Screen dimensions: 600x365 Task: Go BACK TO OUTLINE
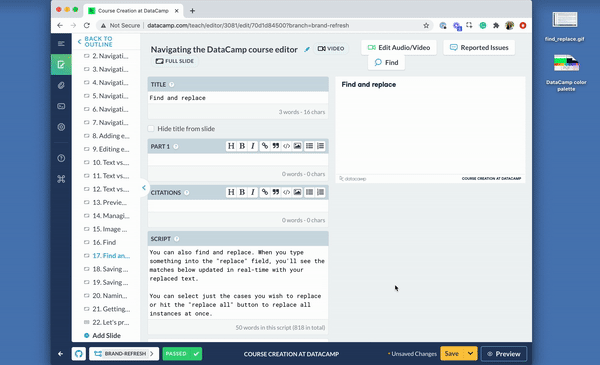tap(95, 41)
